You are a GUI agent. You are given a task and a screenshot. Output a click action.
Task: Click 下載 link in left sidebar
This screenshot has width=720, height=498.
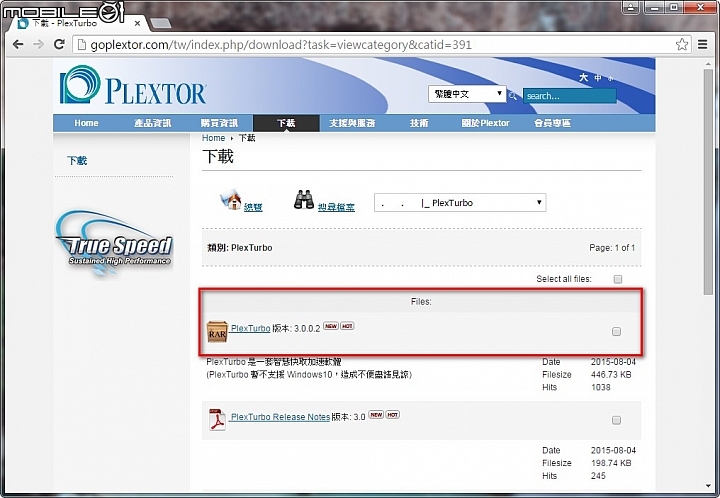pyautogui.click(x=77, y=160)
